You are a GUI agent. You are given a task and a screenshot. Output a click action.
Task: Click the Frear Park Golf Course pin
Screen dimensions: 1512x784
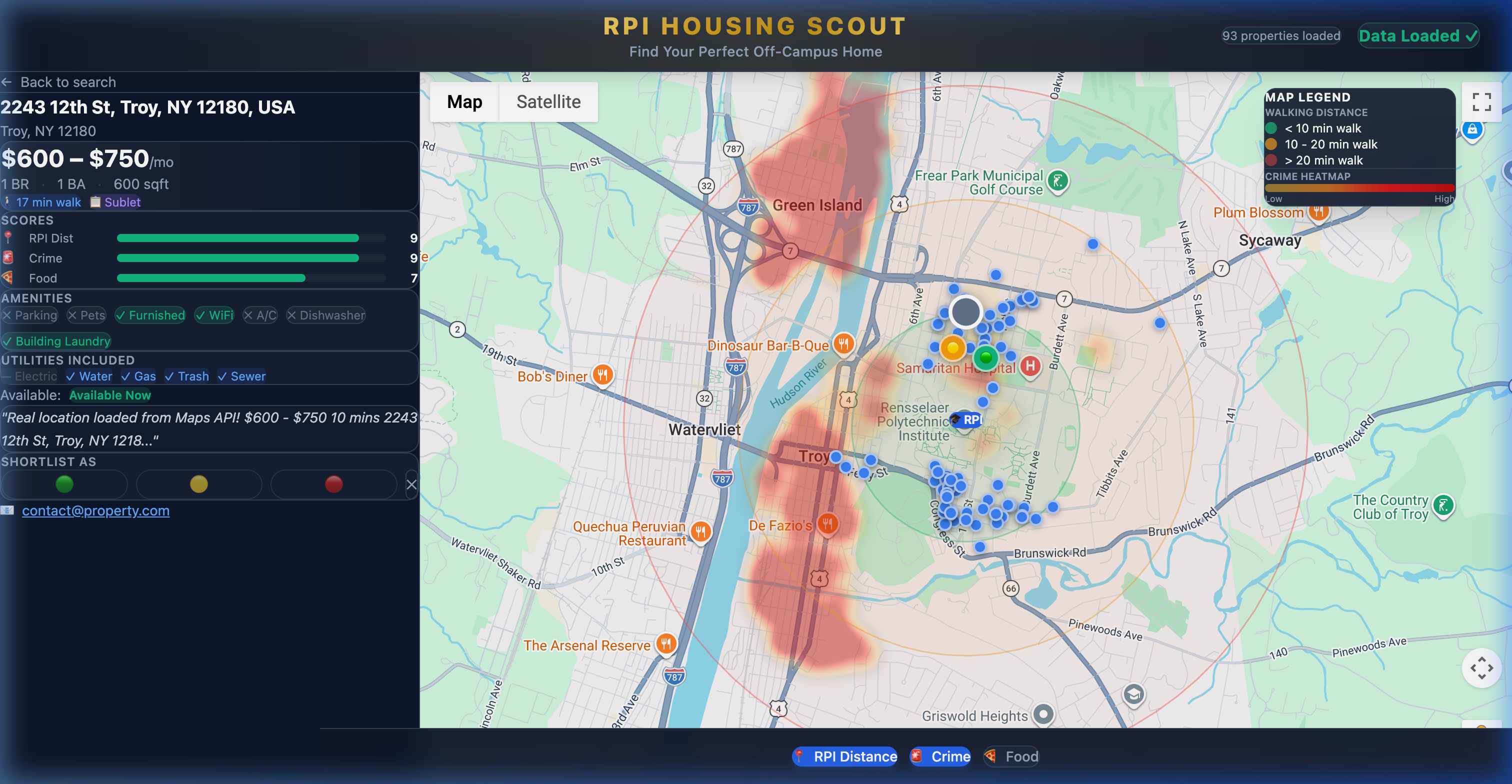pos(1057,180)
